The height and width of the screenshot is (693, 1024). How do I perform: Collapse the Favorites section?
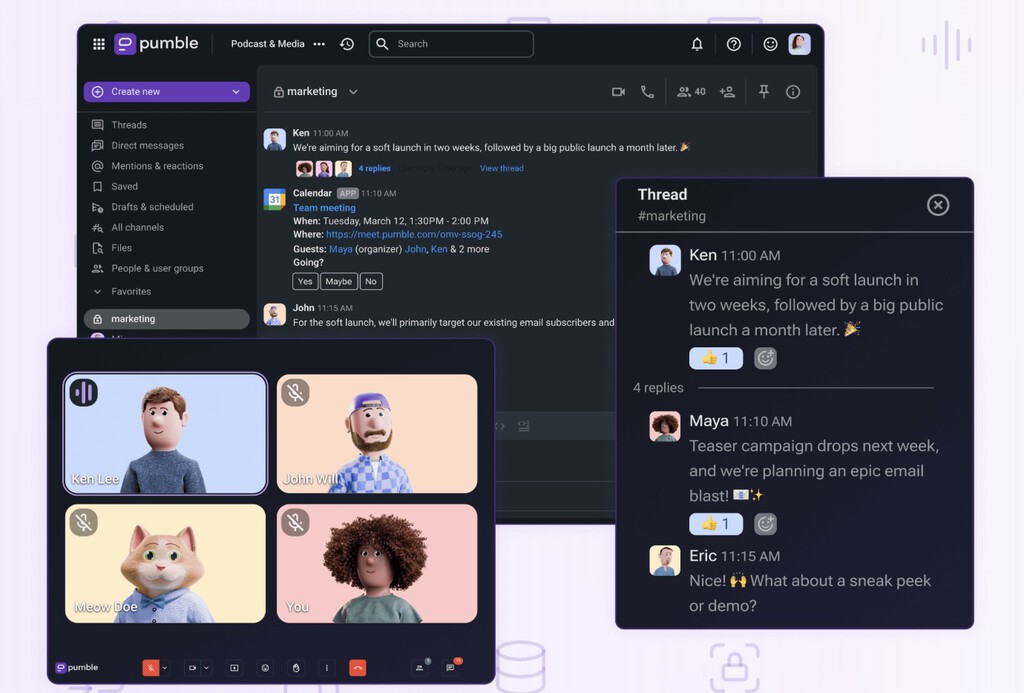pyautogui.click(x=97, y=291)
